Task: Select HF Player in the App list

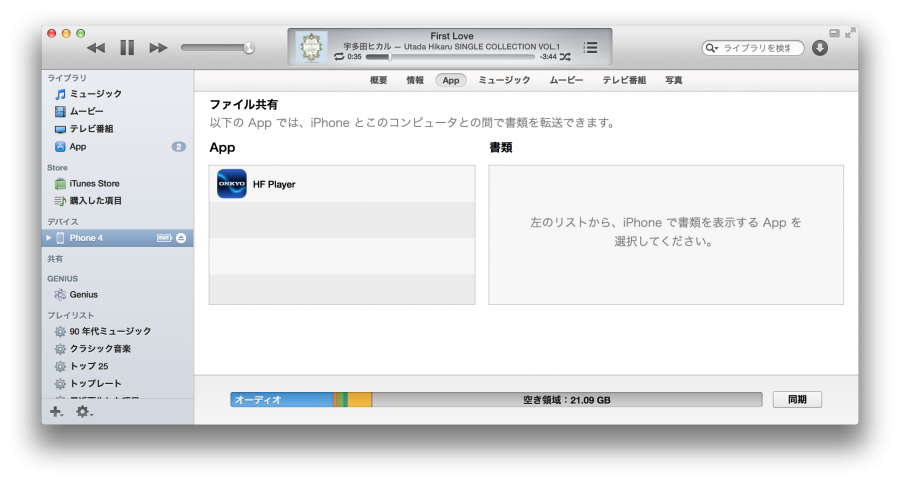Action: pos(342,184)
